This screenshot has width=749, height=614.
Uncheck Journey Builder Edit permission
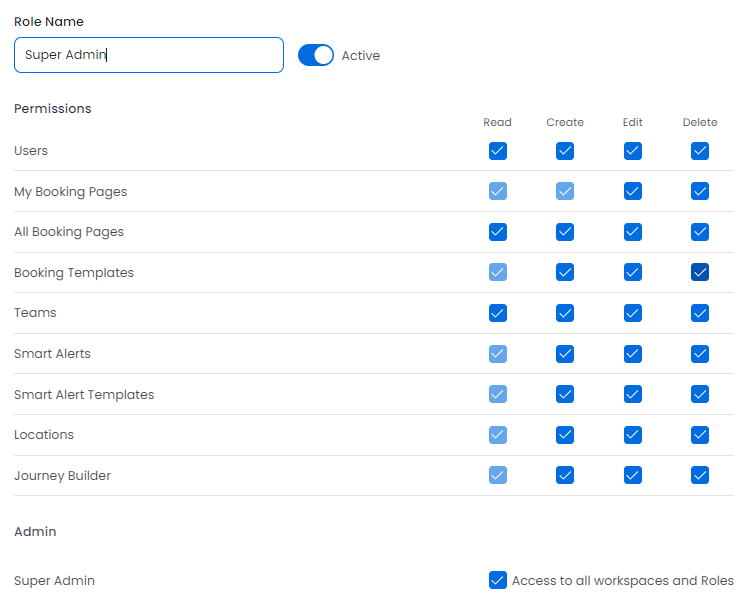pyautogui.click(x=632, y=475)
